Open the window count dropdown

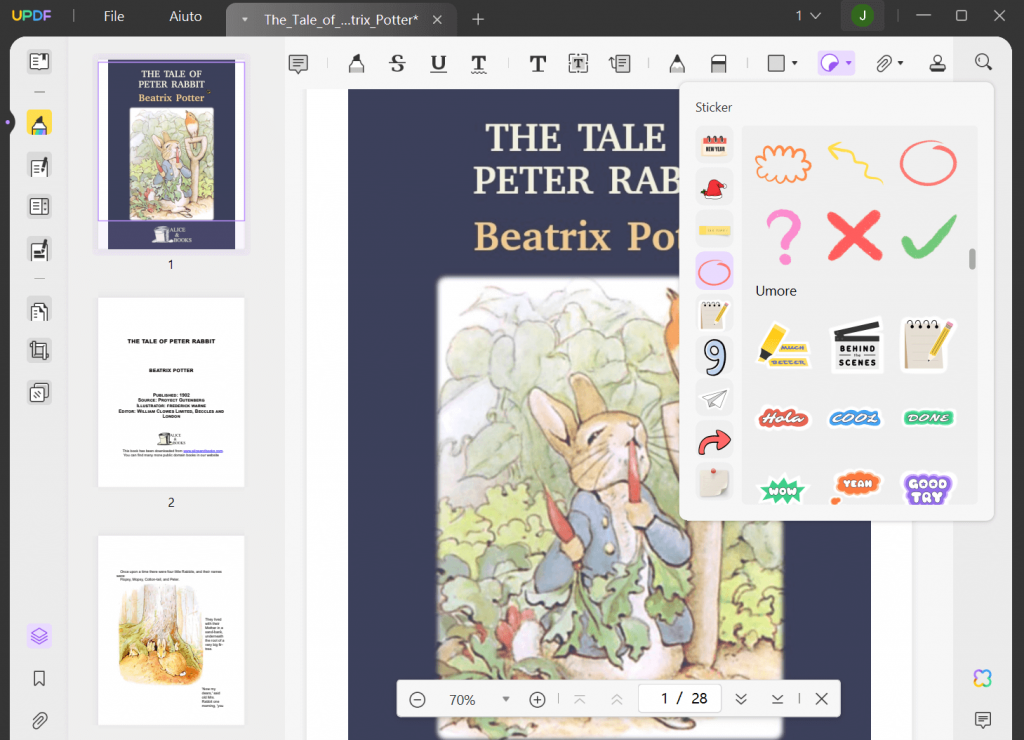(808, 16)
